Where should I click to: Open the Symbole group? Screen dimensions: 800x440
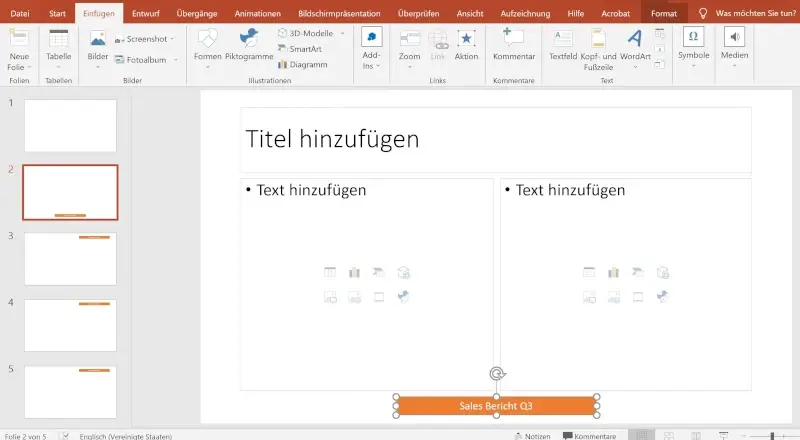pos(693,47)
